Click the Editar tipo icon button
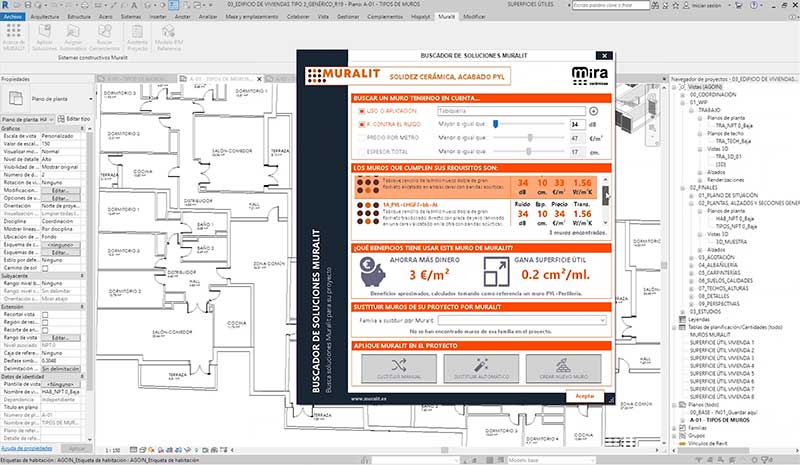The height and width of the screenshot is (465, 800). coord(74,119)
